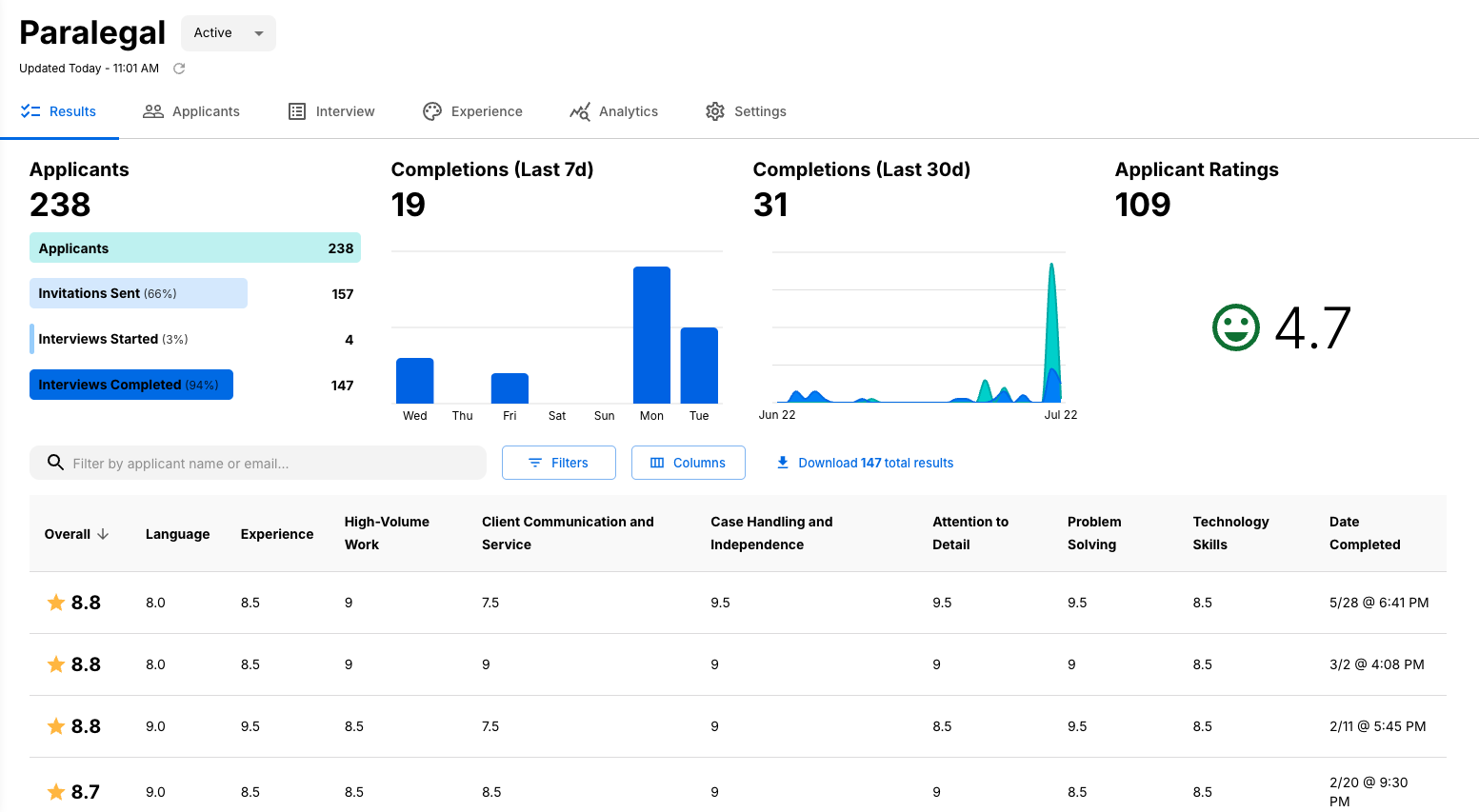Screen dimensions: 1479x812
Task: Click the Monday bar in completions chart
Action: click(651, 335)
